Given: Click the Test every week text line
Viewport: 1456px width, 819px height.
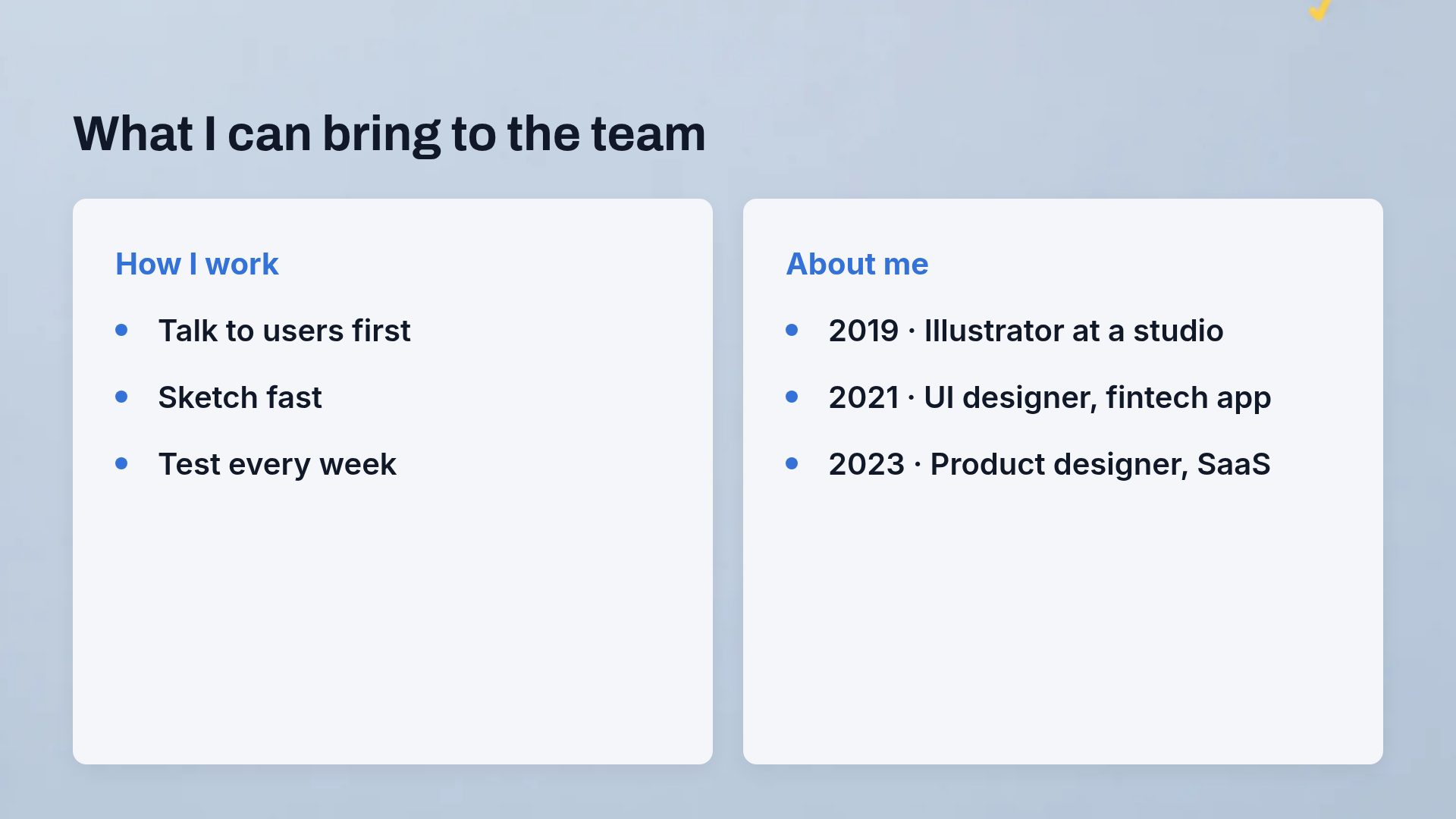Looking at the screenshot, I should [277, 464].
